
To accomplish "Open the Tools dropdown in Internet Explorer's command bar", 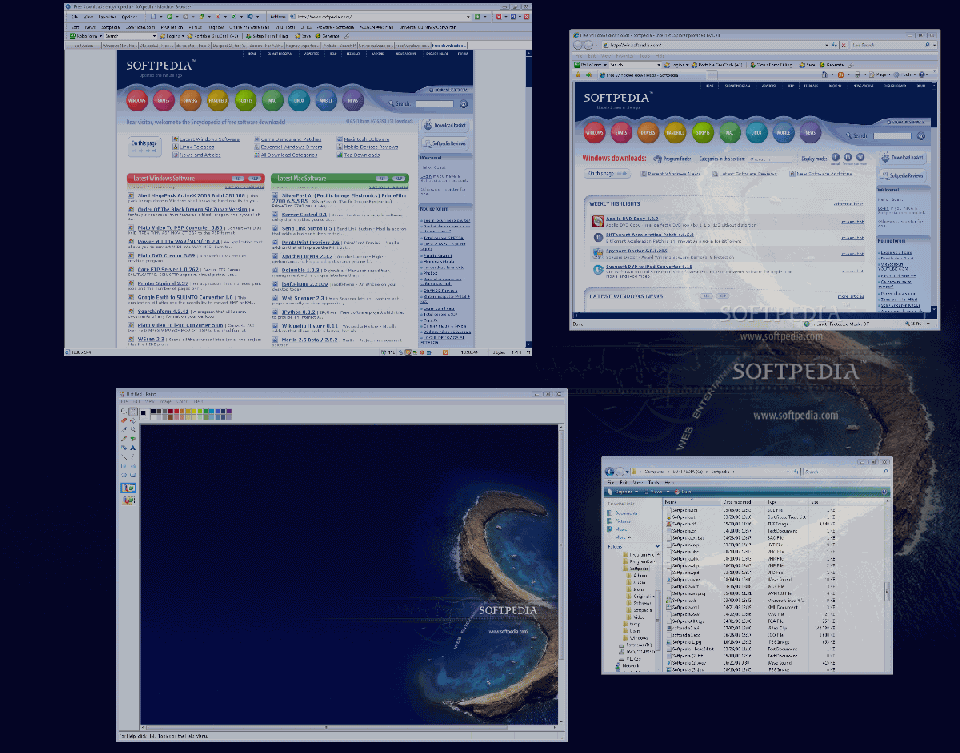I will coord(902,75).
